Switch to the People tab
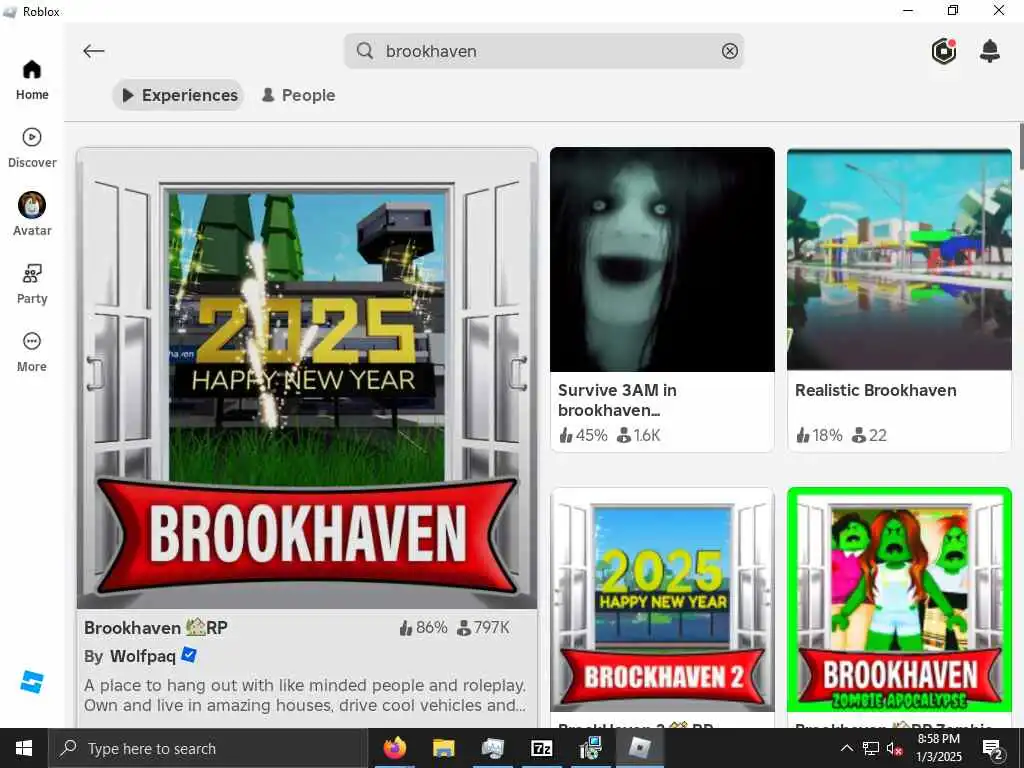 [x=298, y=95]
